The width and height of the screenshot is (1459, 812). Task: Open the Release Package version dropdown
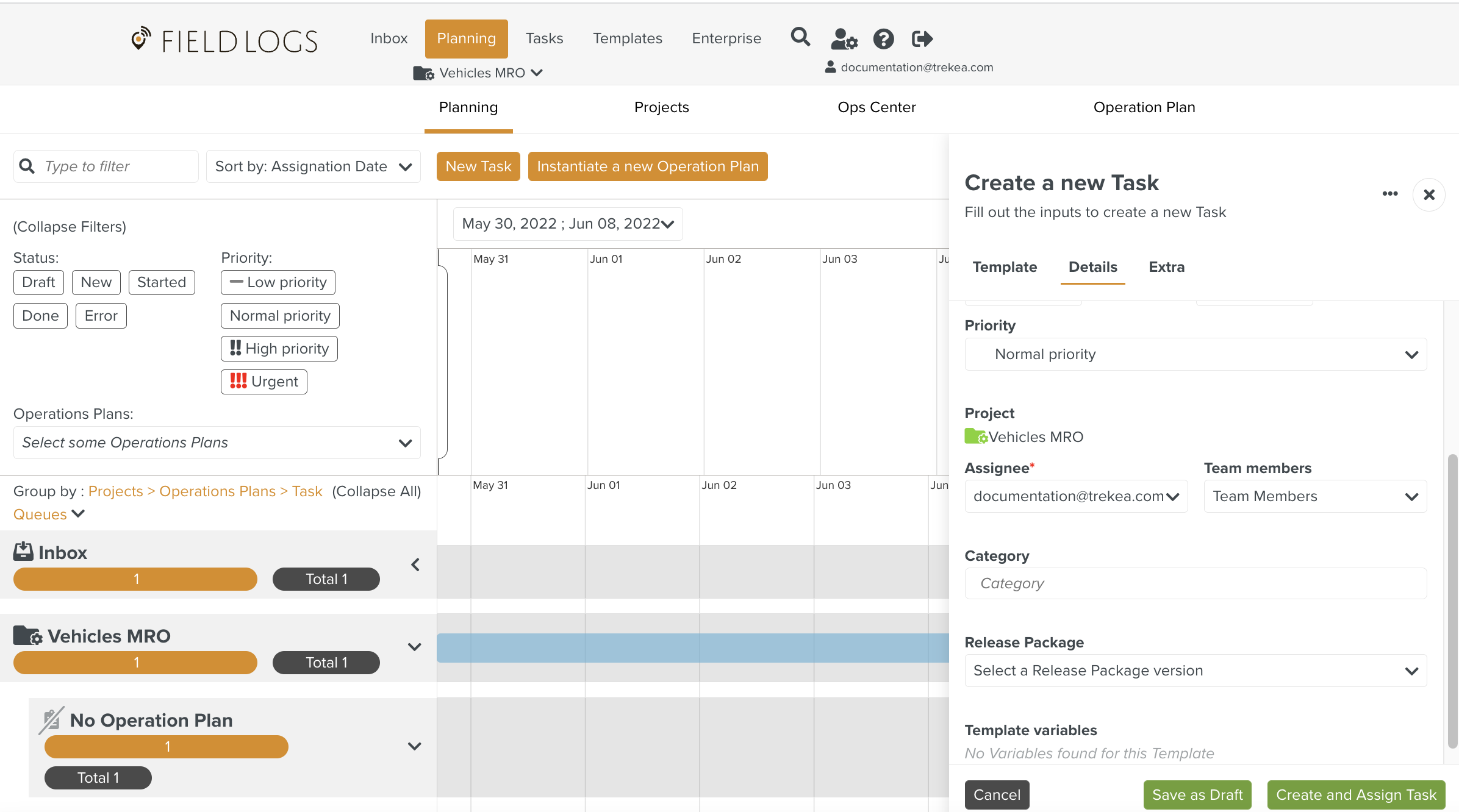pos(1195,671)
